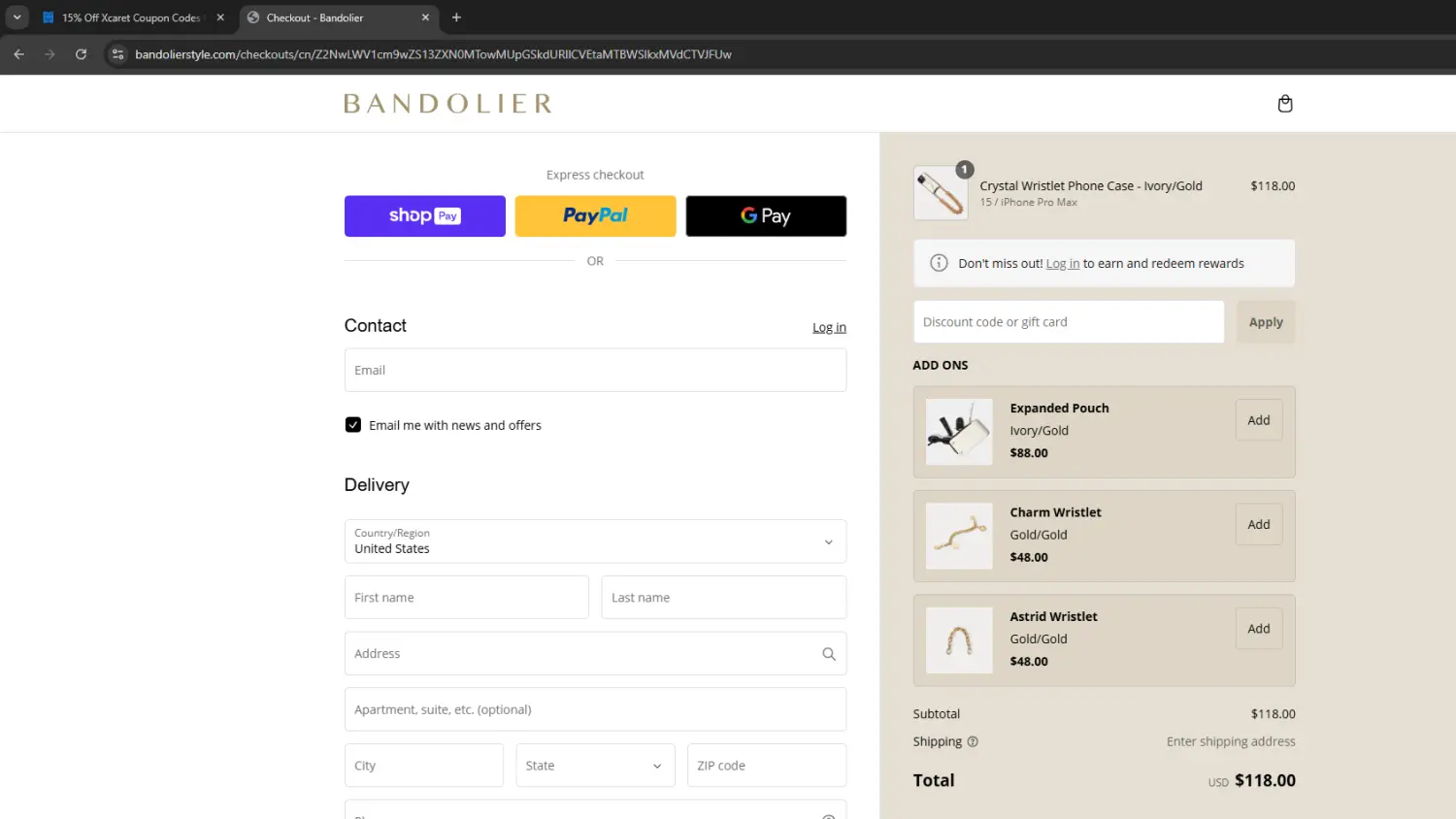Uncheck Email me with news and offers
This screenshot has width=1456, height=819.
point(353,425)
